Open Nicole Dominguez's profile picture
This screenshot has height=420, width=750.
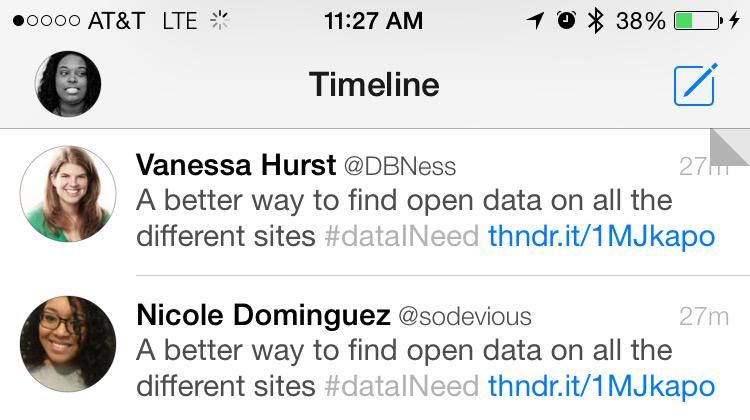click(x=68, y=344)
